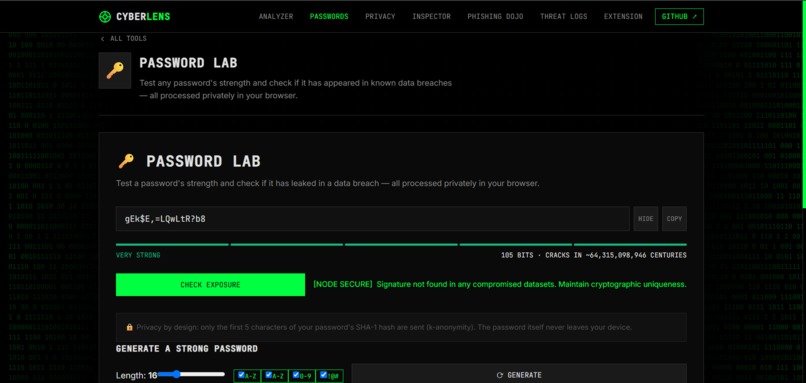Open the Extension page
The width and height of the screenshot is (806, 383).
pyautogui.click(x=623, y=16)
